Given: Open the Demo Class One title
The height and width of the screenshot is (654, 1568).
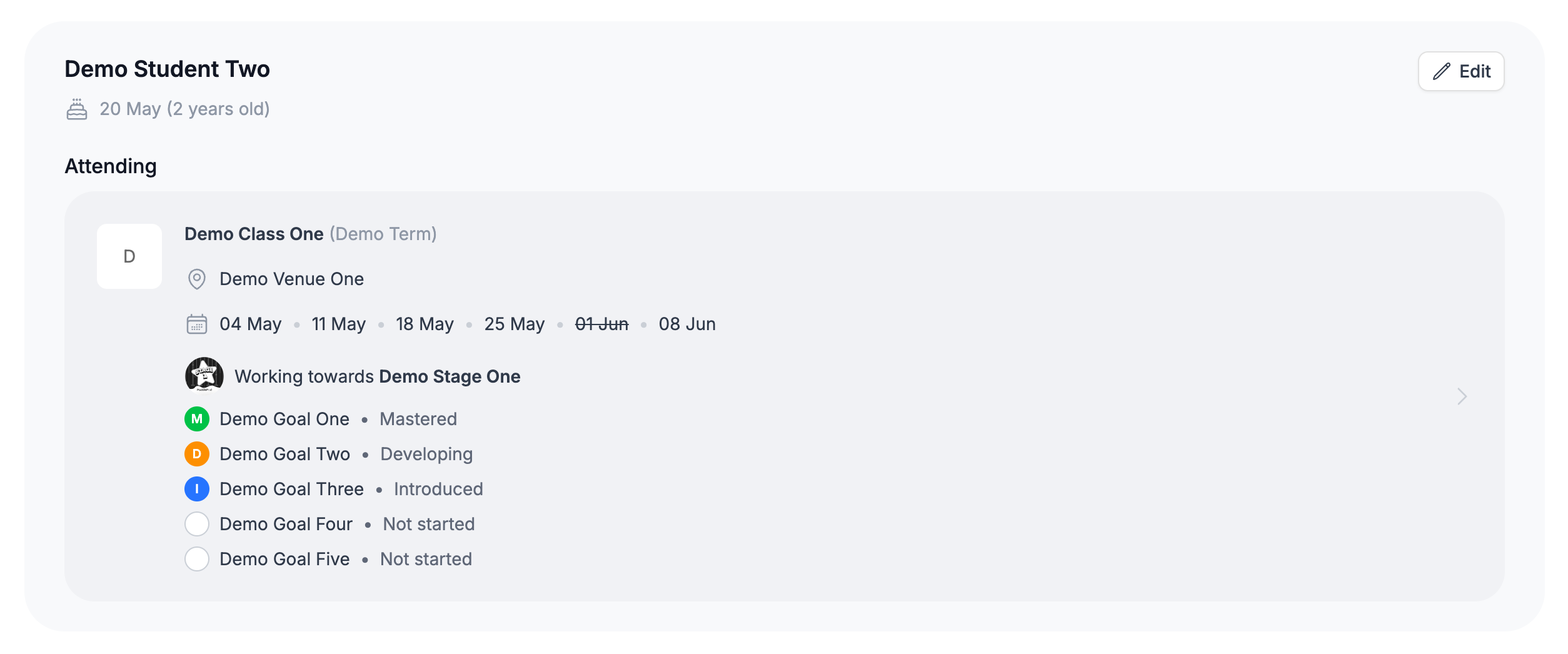Looking at the screenshot, I should (254, 234).
